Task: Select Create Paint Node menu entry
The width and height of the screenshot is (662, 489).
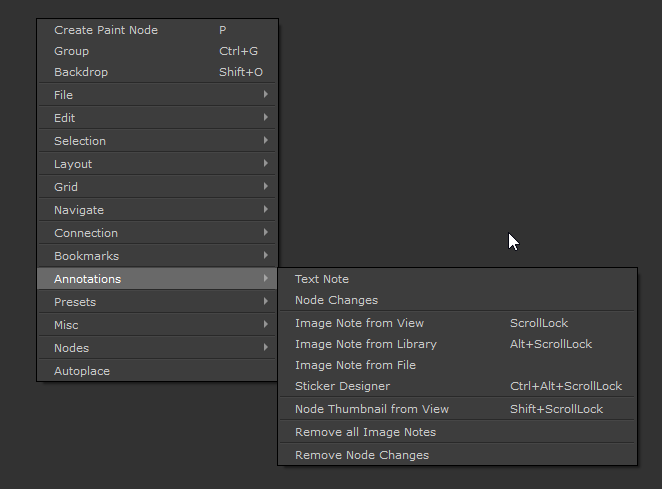Action: pyautogui.click(x=106, y=30)
